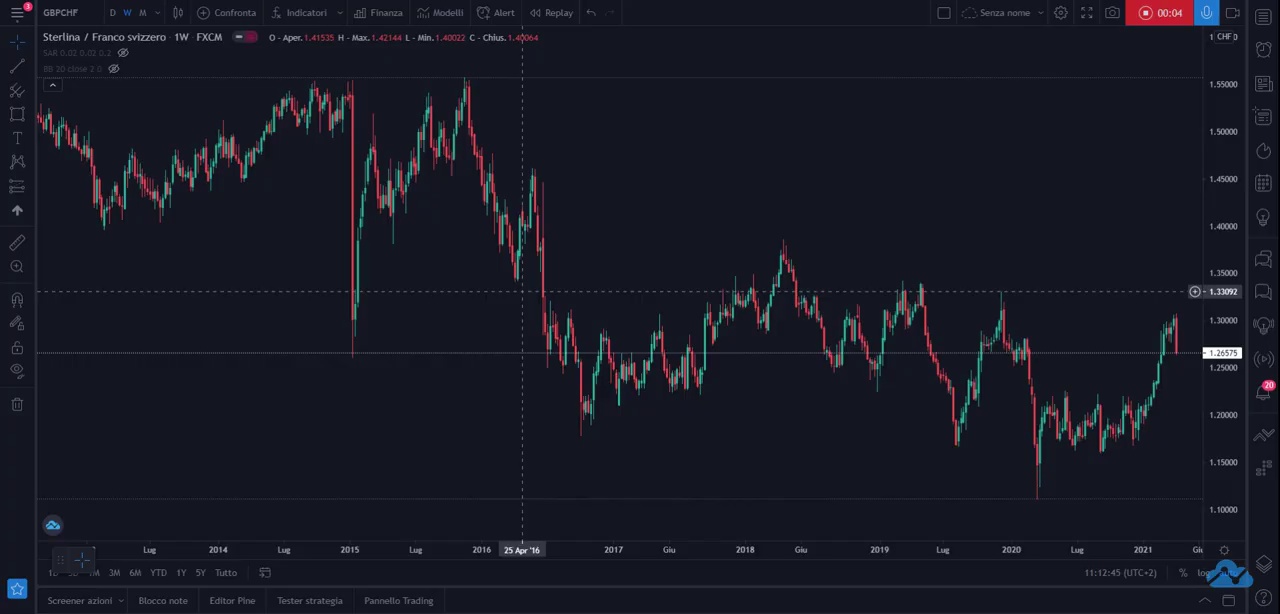
Task: Open the Modelli templates button
Action: pyautogui.click(x=440, y=13)
